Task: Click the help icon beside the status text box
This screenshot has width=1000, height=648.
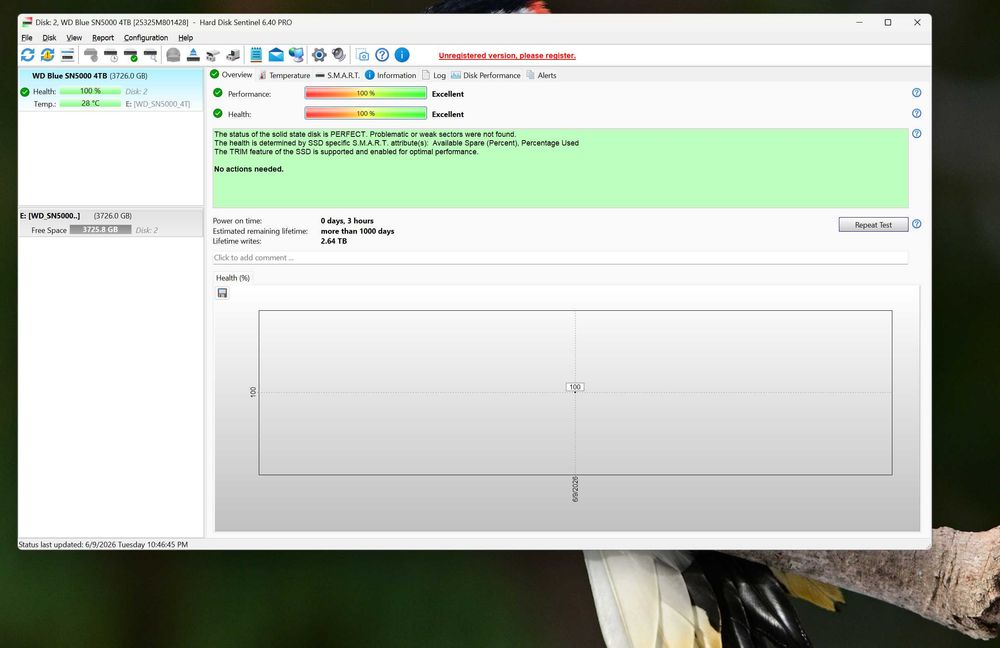Action: [916, 134]
